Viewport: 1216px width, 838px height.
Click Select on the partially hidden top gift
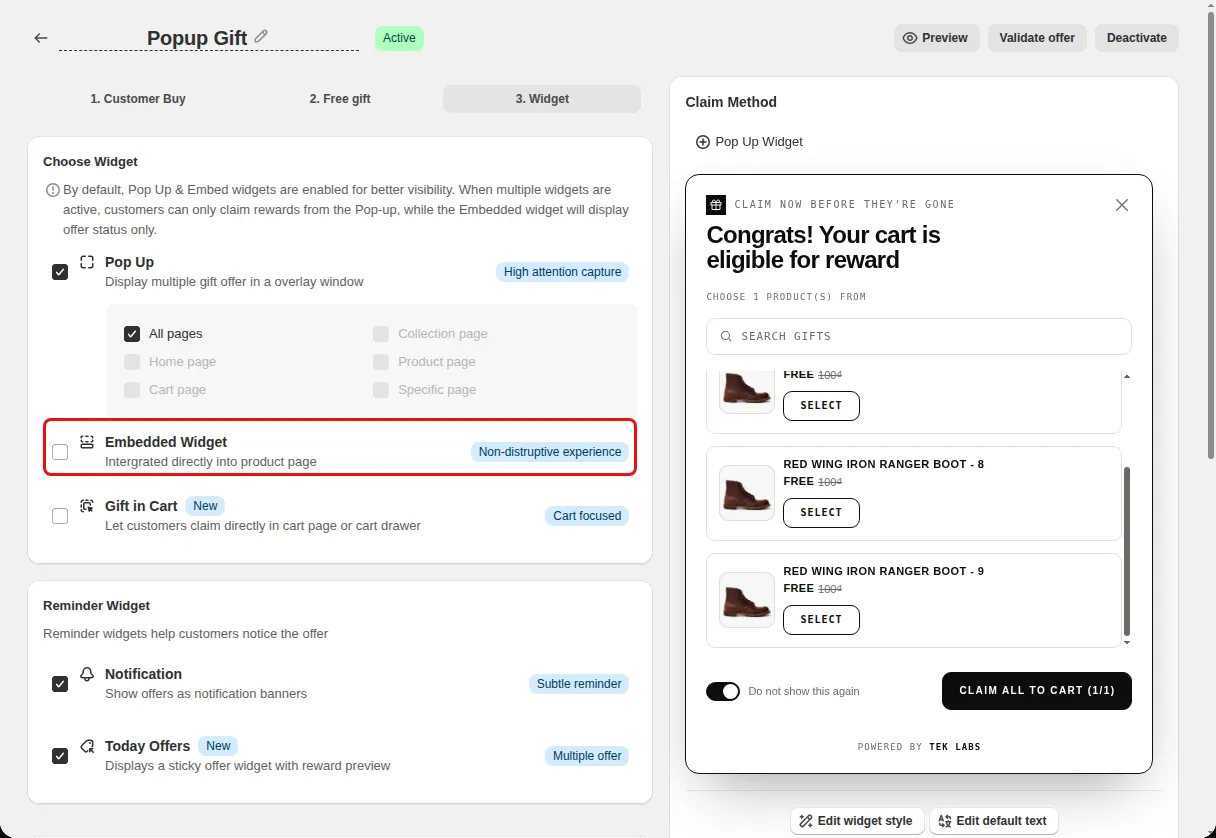[x=821, y=405]
